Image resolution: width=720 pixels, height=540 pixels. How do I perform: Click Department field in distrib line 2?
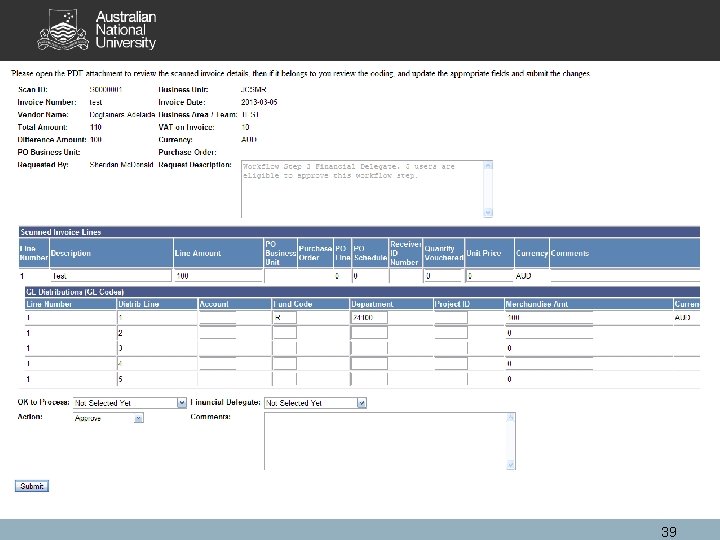(x=369, y=332)
